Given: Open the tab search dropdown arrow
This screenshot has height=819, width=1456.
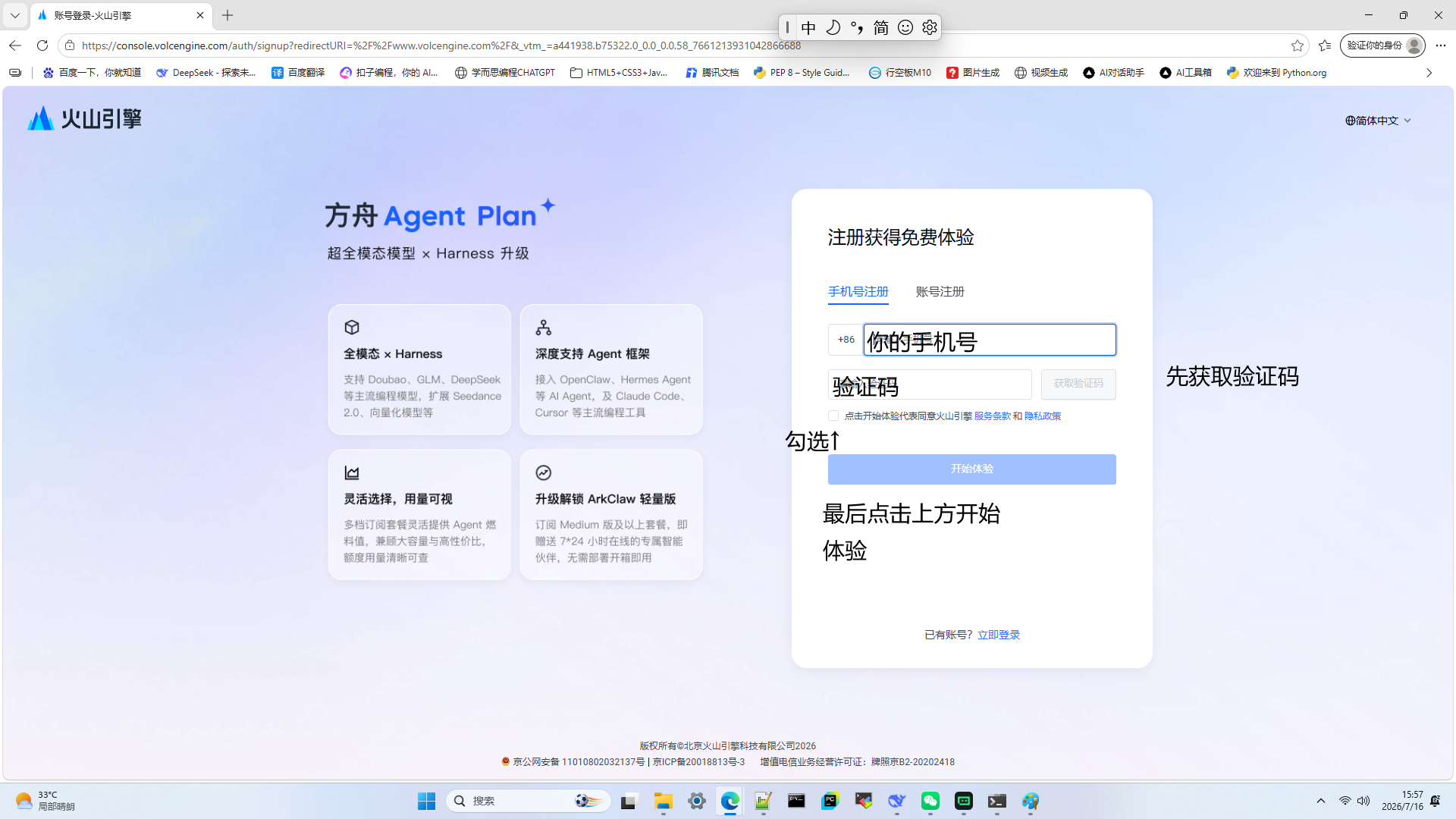Looking at the screenshot, I should click(x=14, y=15).
